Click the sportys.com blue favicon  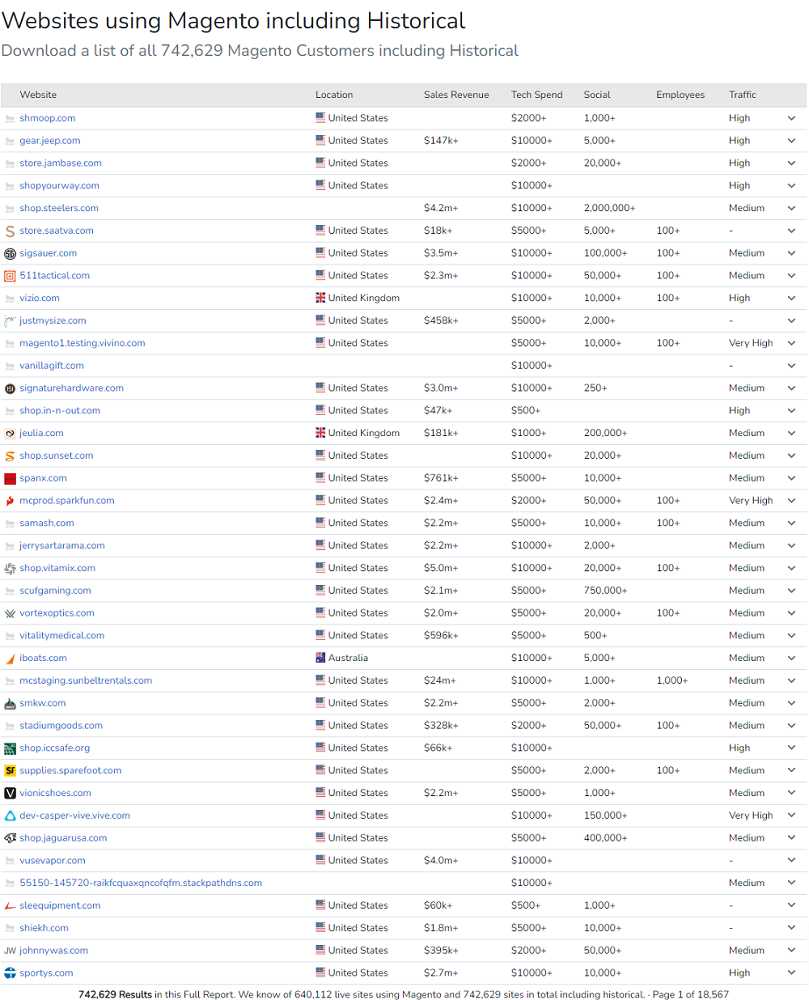(10, 973)
